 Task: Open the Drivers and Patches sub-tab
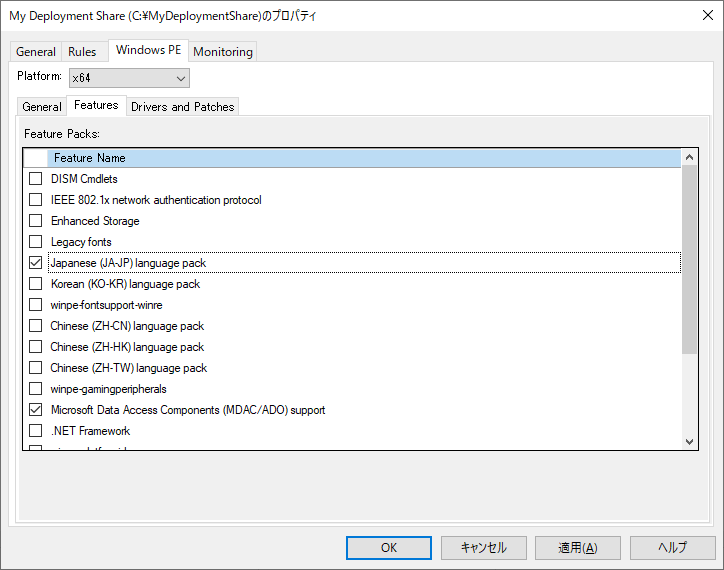point(182,107)
